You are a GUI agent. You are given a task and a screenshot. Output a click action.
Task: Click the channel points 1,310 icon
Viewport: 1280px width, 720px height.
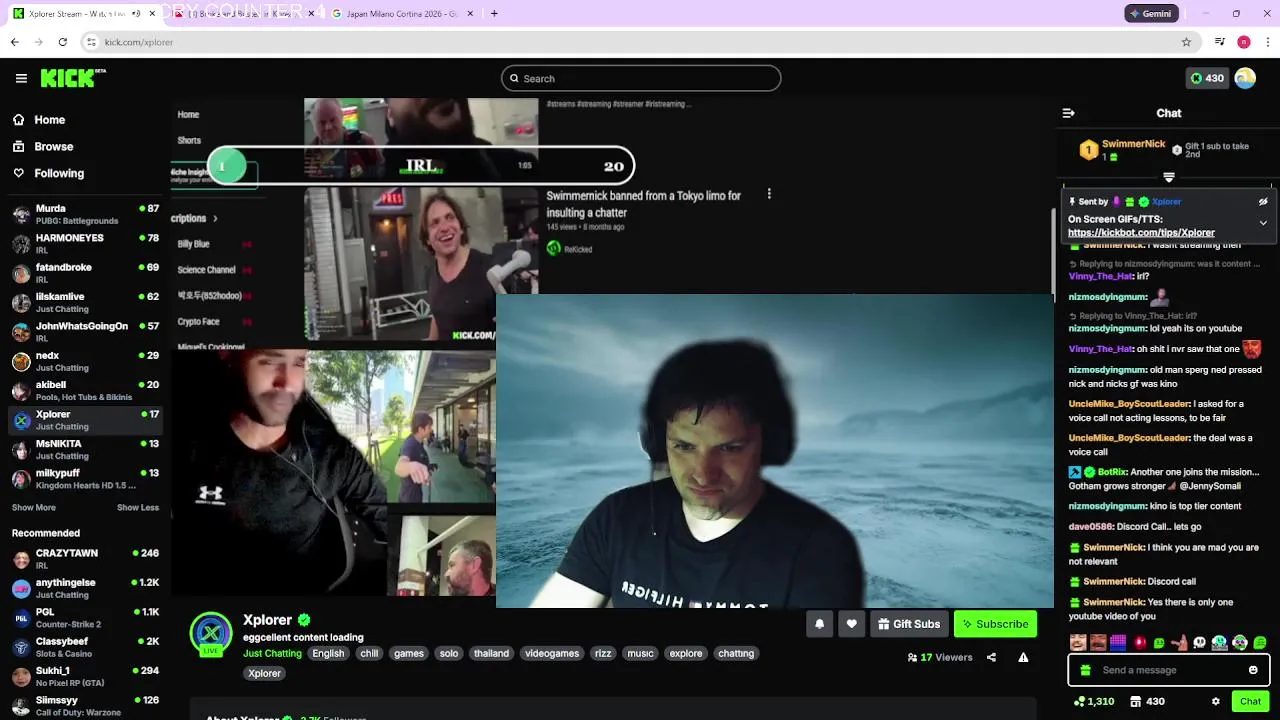[x=1094, y=702]
